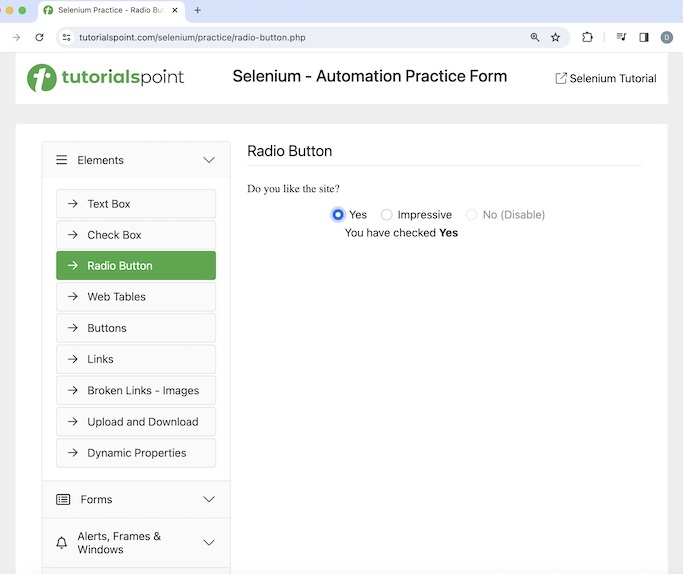Select the Impressive radio button
Screen dimensions: 683x574
(x=387, y=215)
